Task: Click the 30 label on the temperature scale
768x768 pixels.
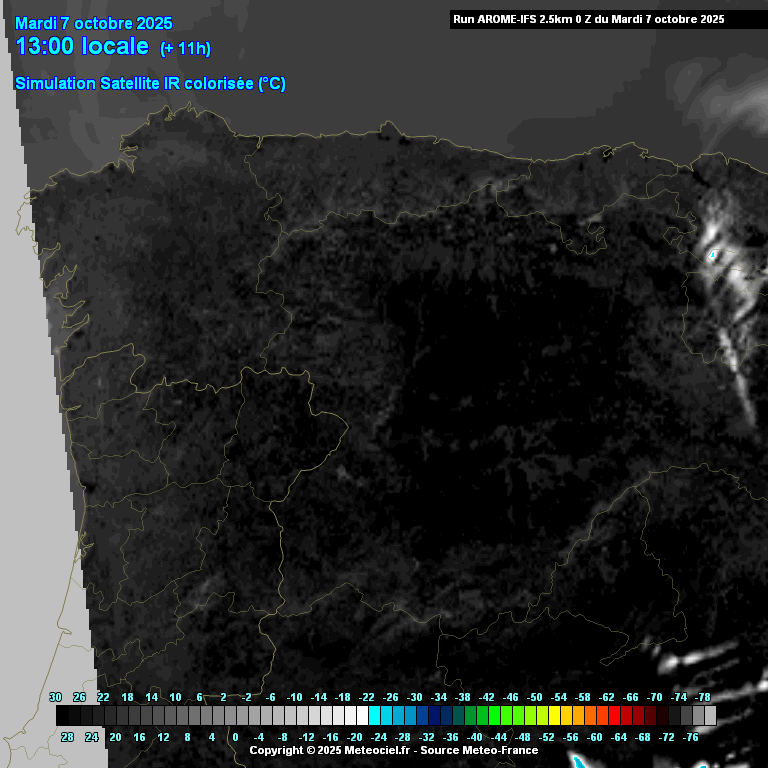Action: [x=56, y=697]
